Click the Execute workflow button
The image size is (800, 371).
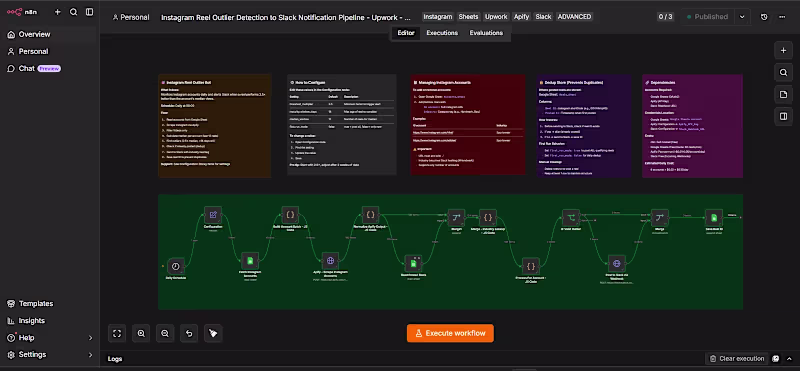pyautogui.click(x=450, y=333)
